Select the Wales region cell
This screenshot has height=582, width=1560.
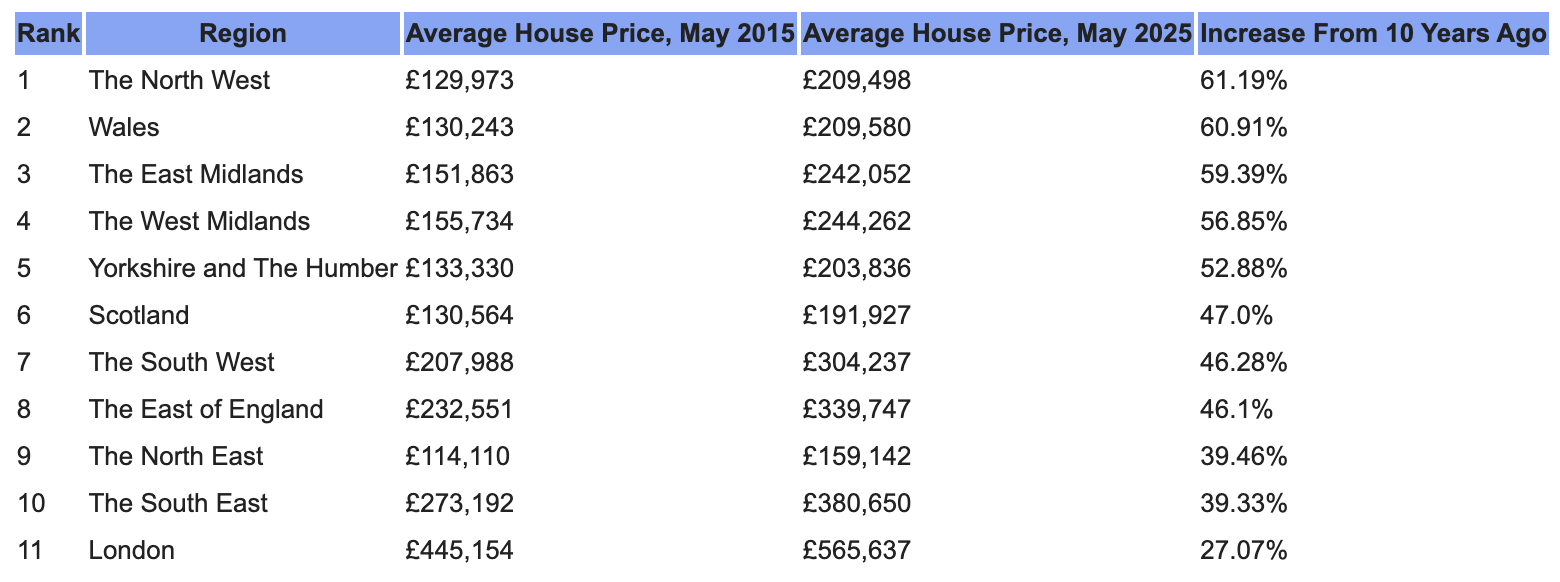(124, 127)
